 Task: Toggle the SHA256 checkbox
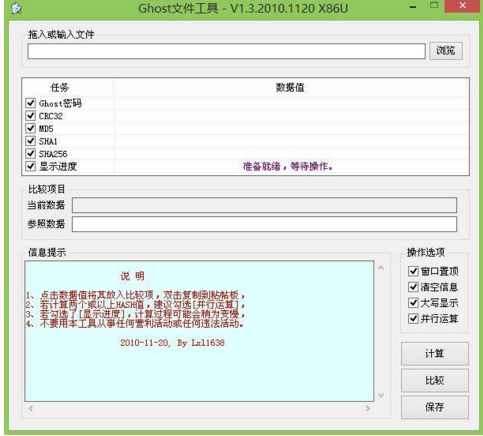(31, 154)
